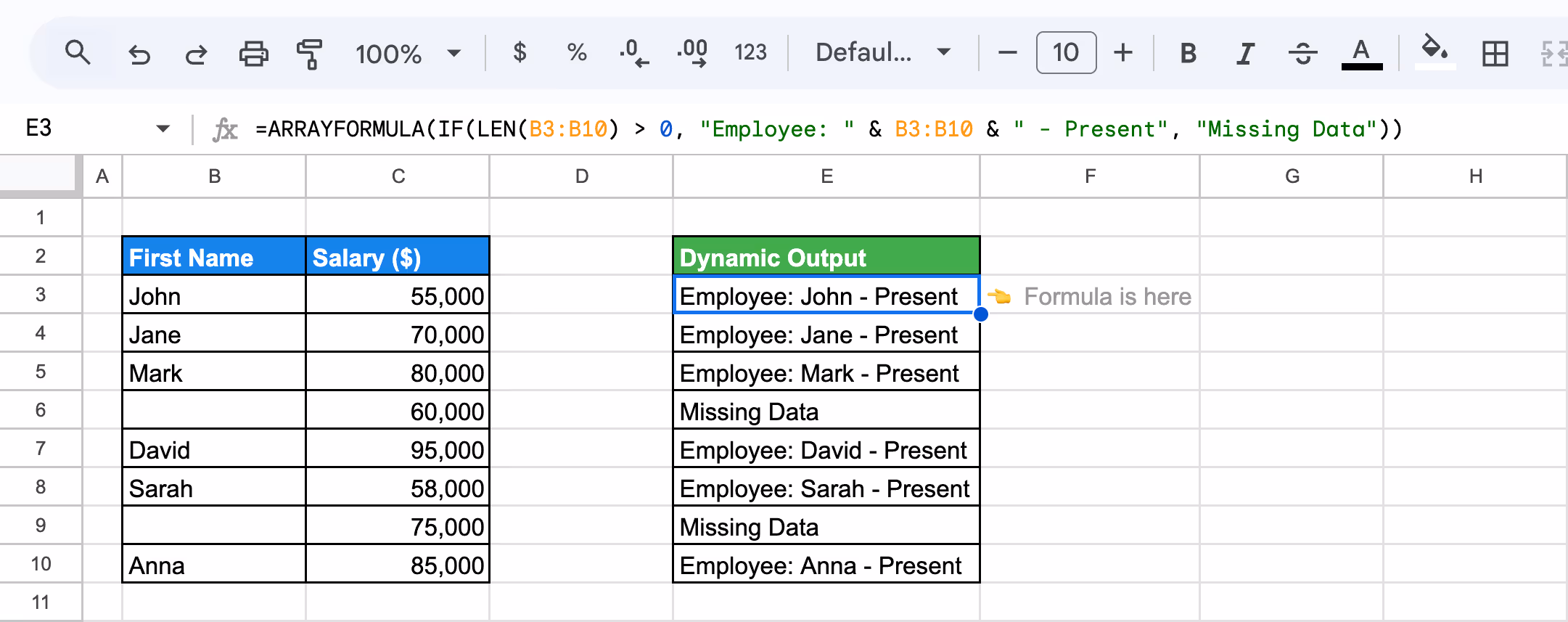Image resolution: width=1568 pixels, height=622 pixels.
Task: Select the entire sheet via corner box
Action: coord(40,176)
